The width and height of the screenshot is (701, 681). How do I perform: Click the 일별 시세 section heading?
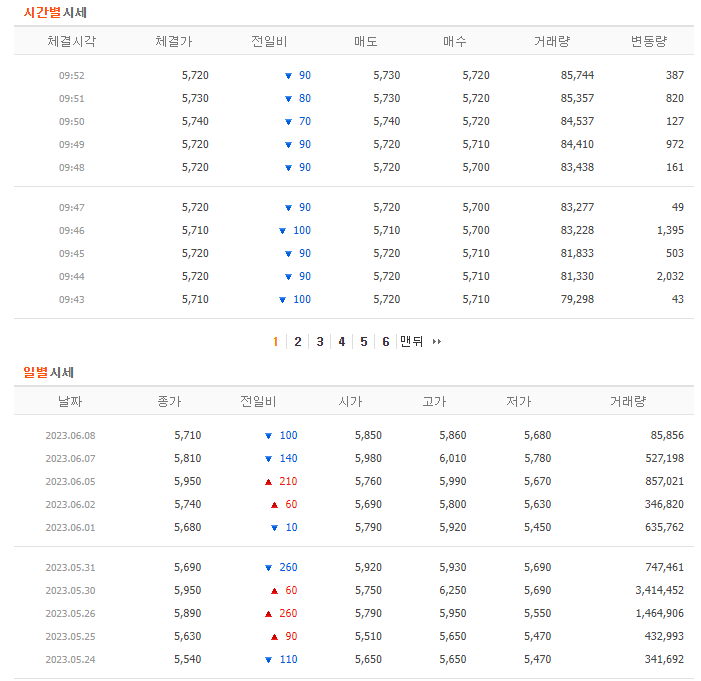(48, 372)
